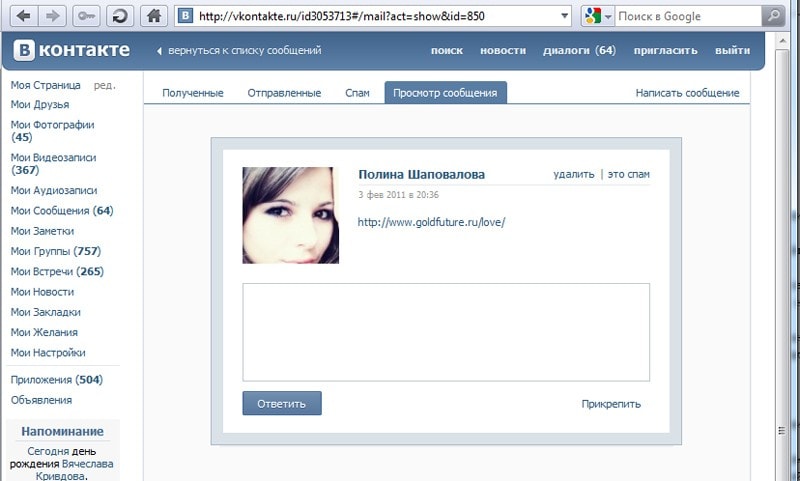800x481 pixels.
Task: Click the key (password) icon in toolbar
Action: [x=87, y=16]
